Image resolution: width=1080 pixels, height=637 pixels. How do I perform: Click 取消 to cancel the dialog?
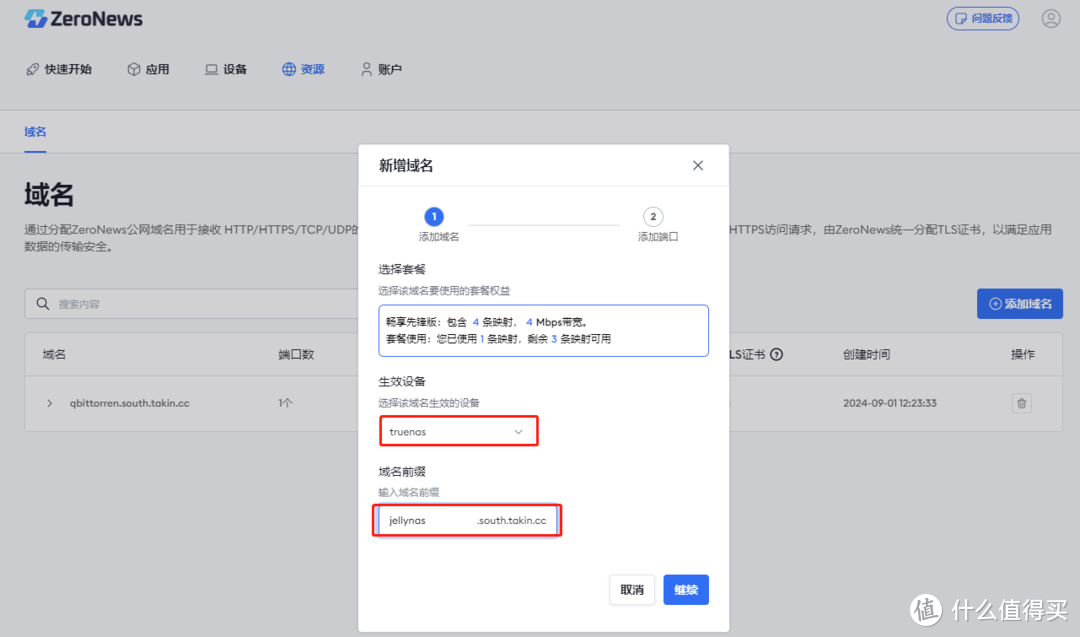632,589
